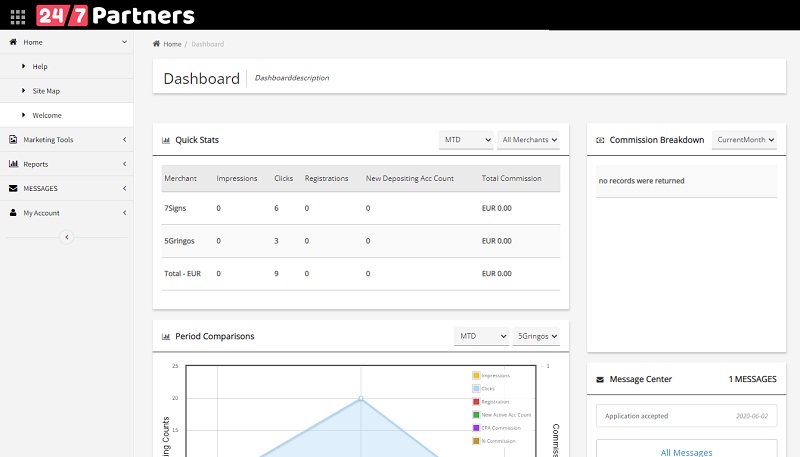Toggle the New Active Acc Count legend swatch
Image resolution: width=800 pixels, height=457 pixels.
pos(476,415)
